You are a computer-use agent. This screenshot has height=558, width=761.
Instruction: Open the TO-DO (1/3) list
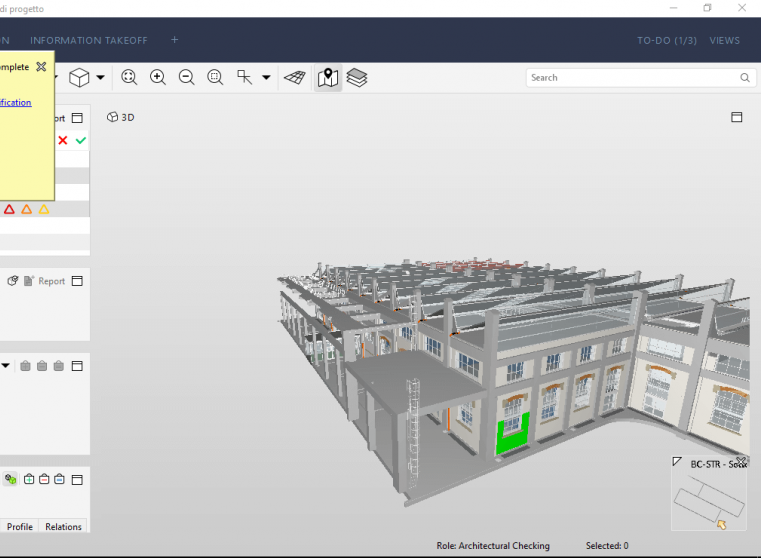(667, 40)
